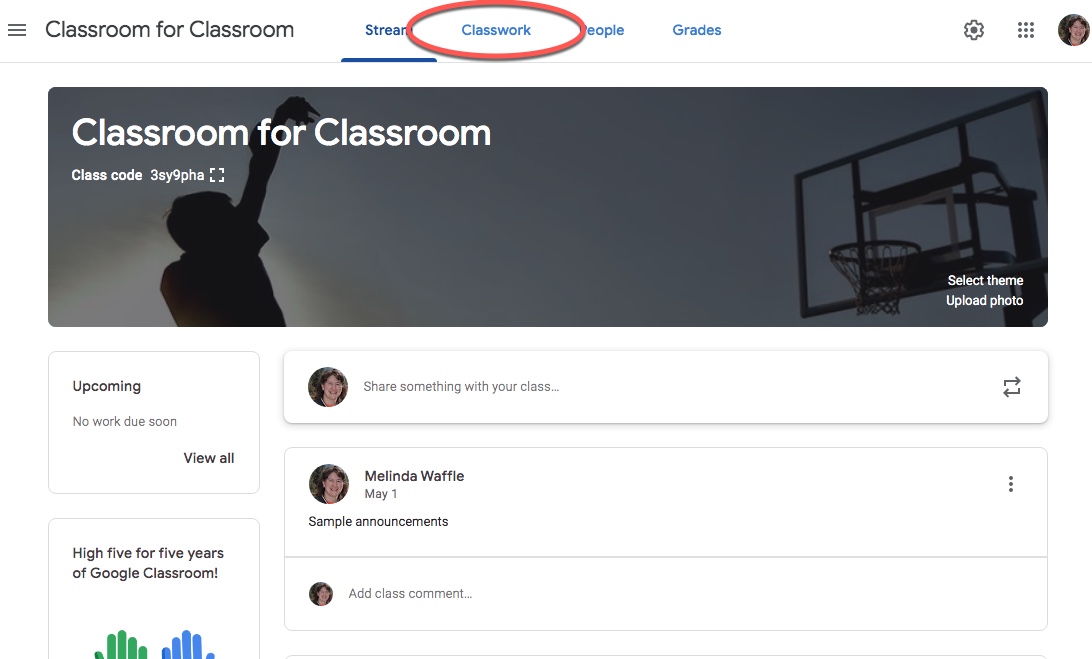Click Classroom for Classroom header title
The width and height of the screenshot is (1092, 659).
(x=169, y=30)
